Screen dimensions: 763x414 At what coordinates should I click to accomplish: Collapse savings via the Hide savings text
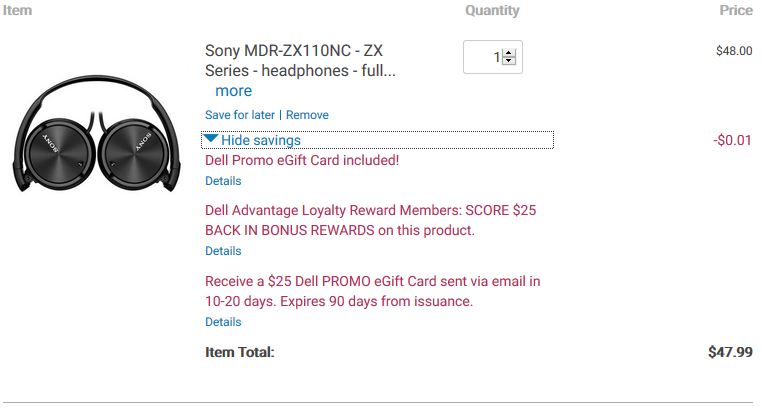[x=261, y=141]
